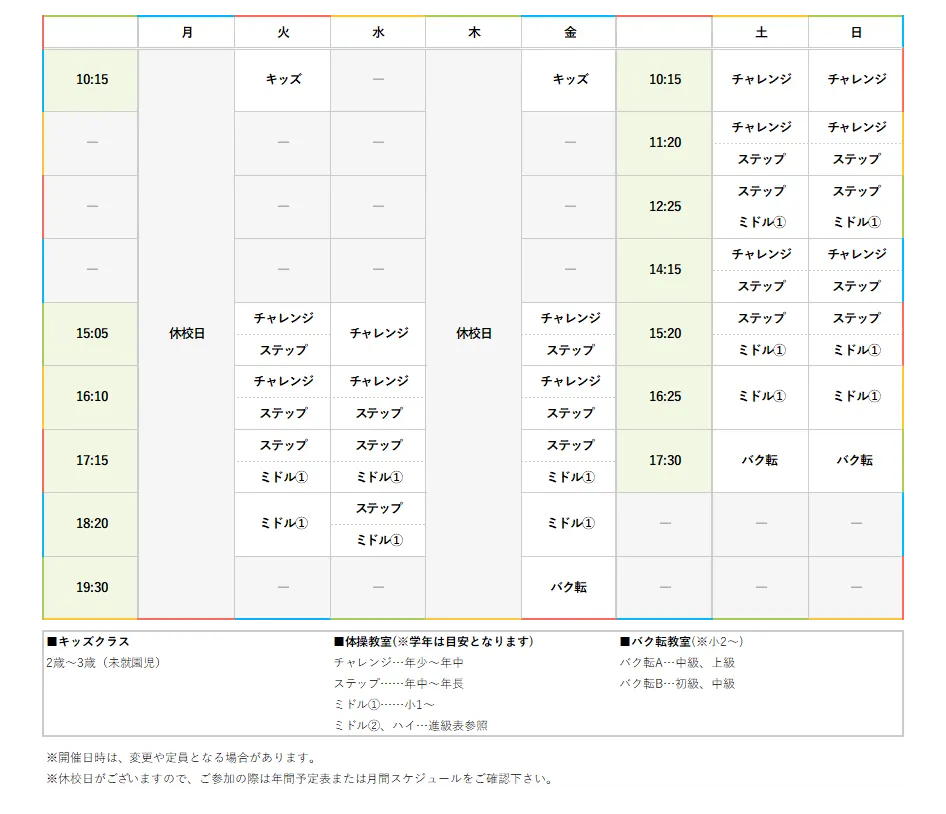Click the 休校日 cell in the 月 column
This screenshot has height=814, width=946.
point(186,333)
